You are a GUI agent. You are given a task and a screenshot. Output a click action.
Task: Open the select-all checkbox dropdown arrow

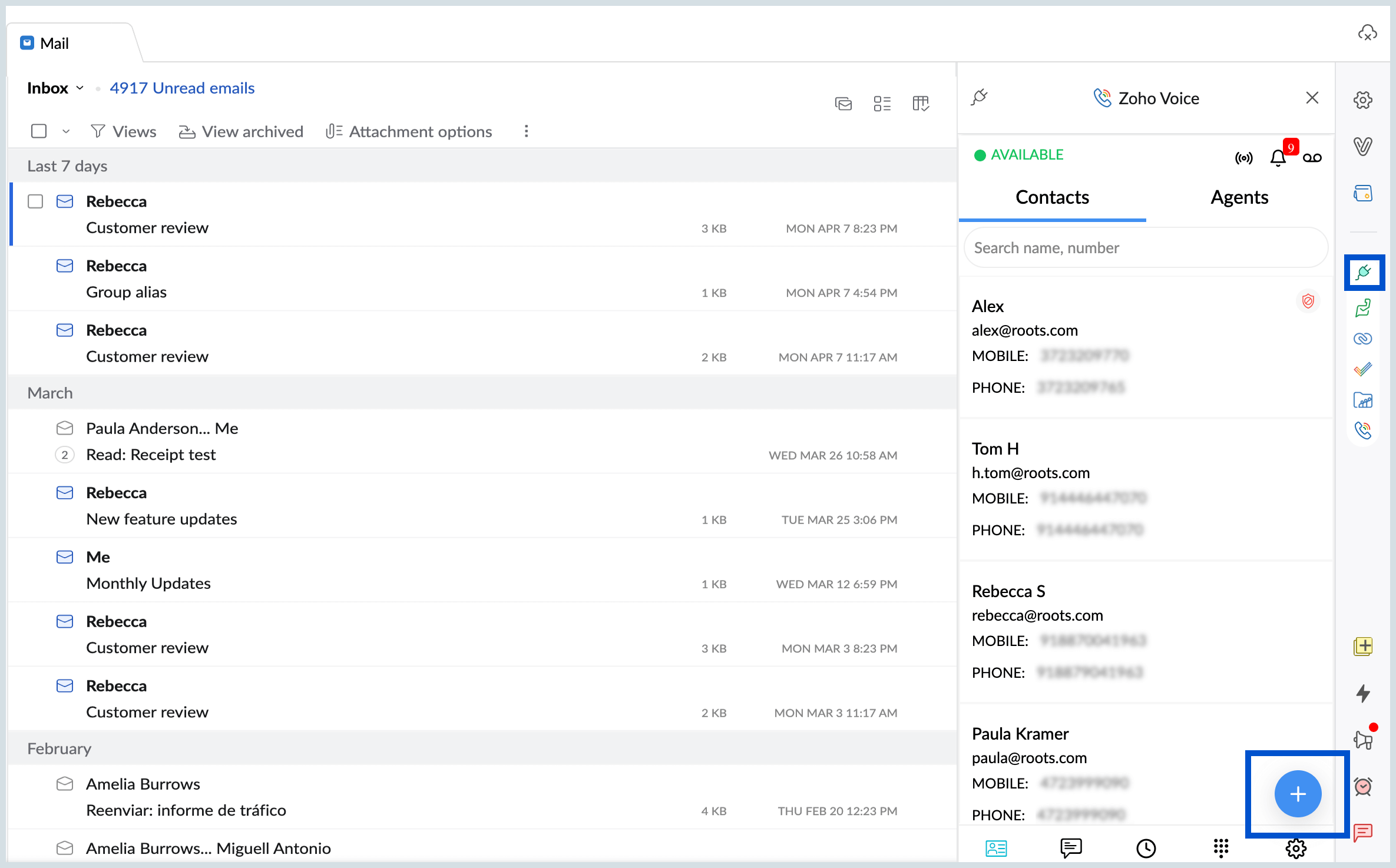66,131
